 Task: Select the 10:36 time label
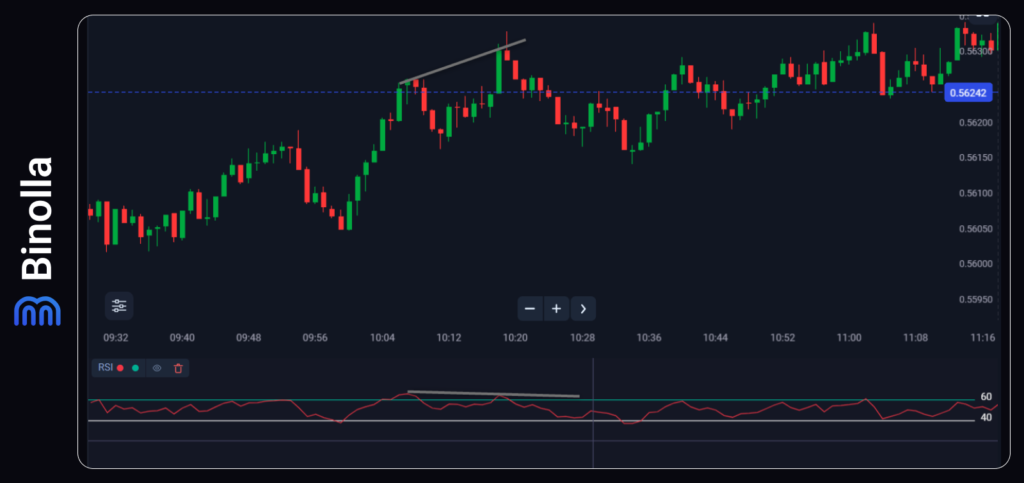click(649, 338)
